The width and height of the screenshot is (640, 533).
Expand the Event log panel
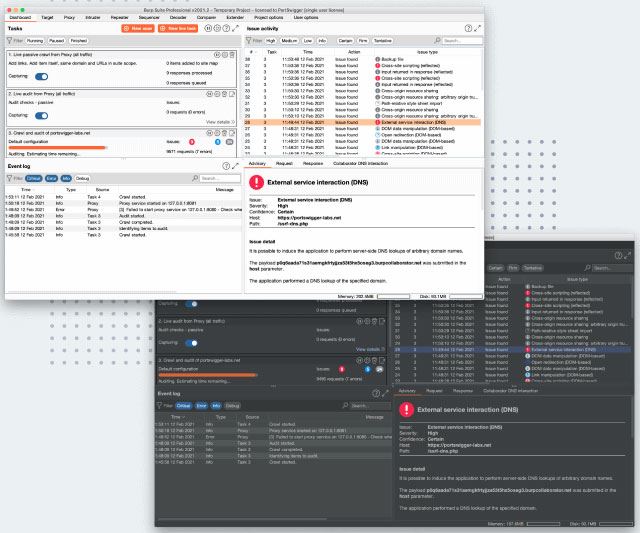(x=236, y=166)
